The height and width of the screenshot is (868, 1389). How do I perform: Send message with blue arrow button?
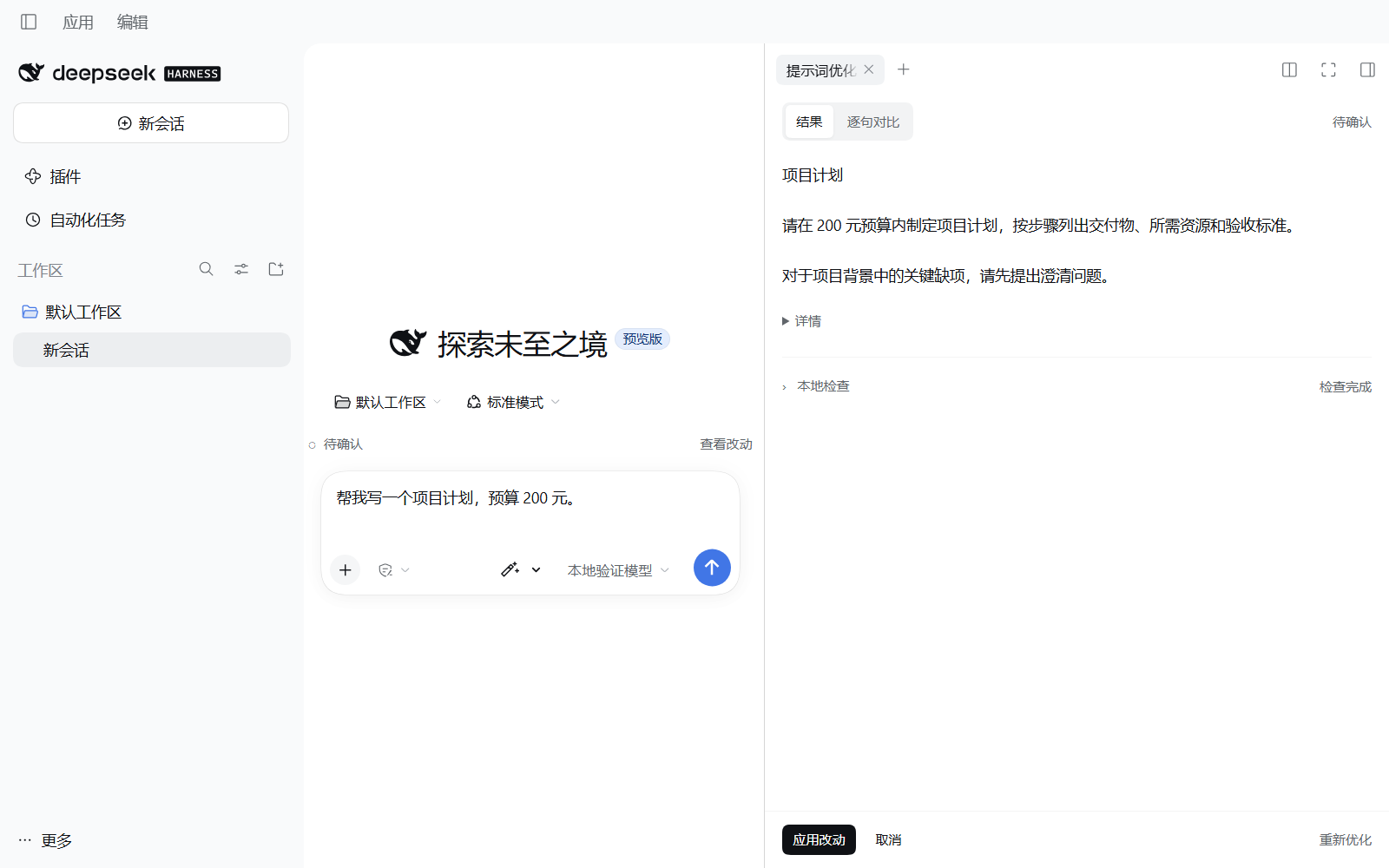[712, 568]
